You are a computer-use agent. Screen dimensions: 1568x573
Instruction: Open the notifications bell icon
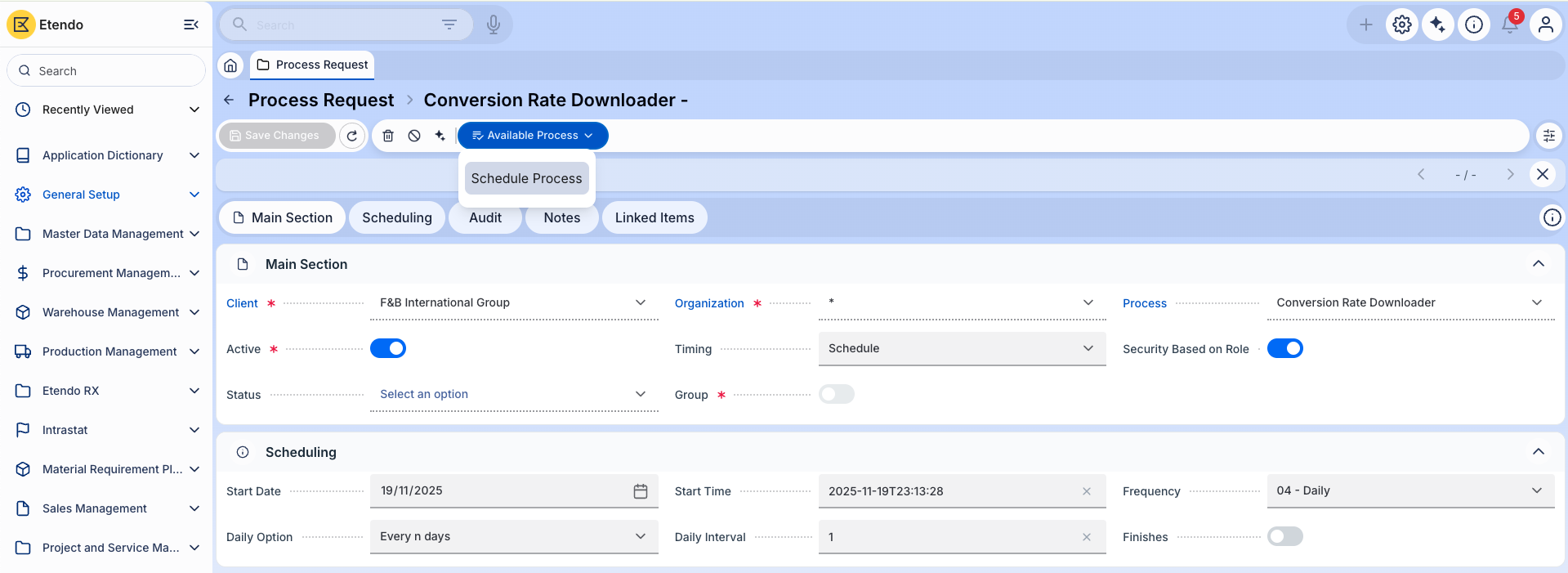click(1509, 25)
